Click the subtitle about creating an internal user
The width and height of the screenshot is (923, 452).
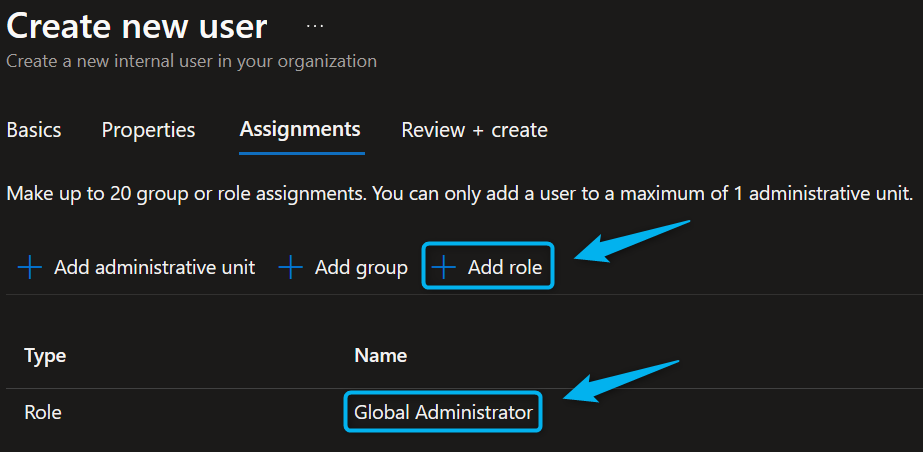coord(191,61)
